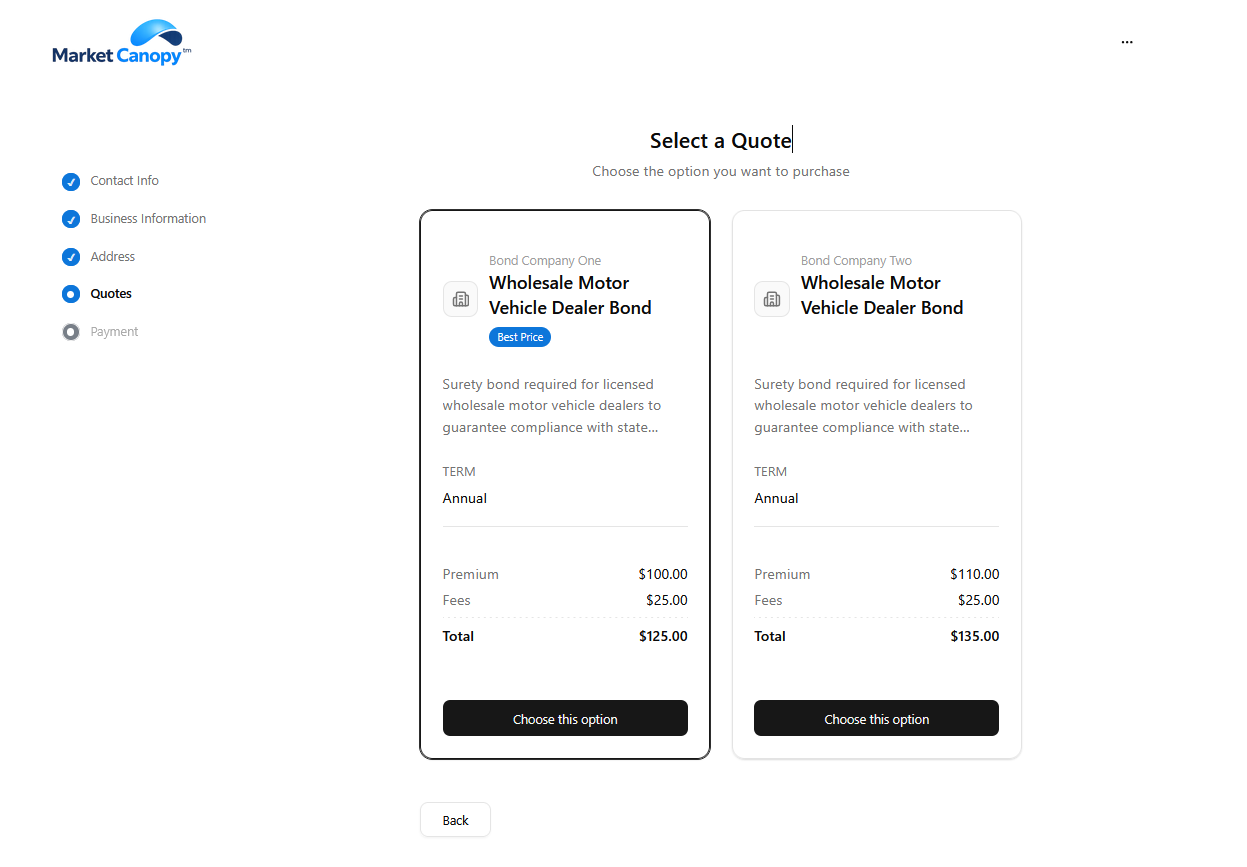This screenshot has height=867, width=1247.
Task: Click the Best Price badge
Action: (520, 337)
